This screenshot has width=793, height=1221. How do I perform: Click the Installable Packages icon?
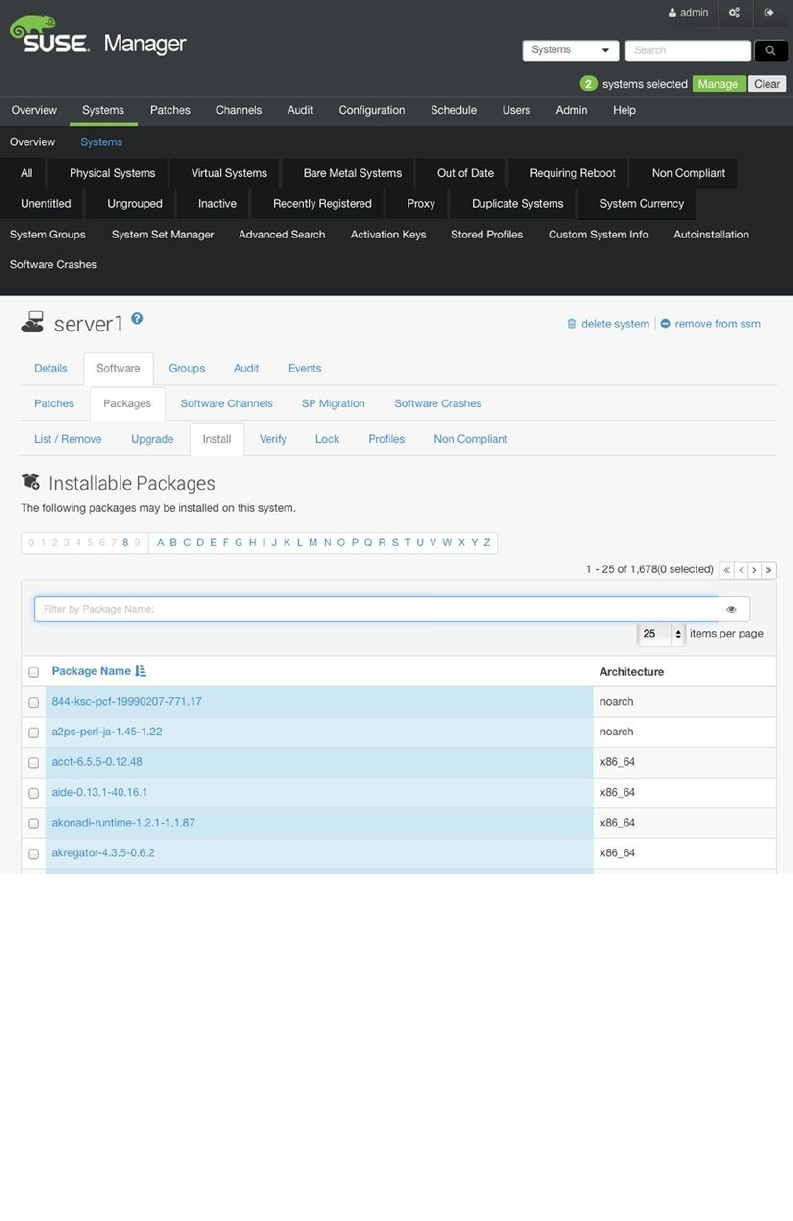point(31,482)
